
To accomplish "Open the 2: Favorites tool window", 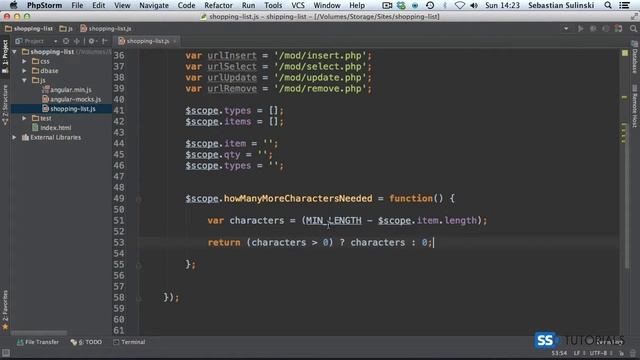I will (x=5, y=309).
